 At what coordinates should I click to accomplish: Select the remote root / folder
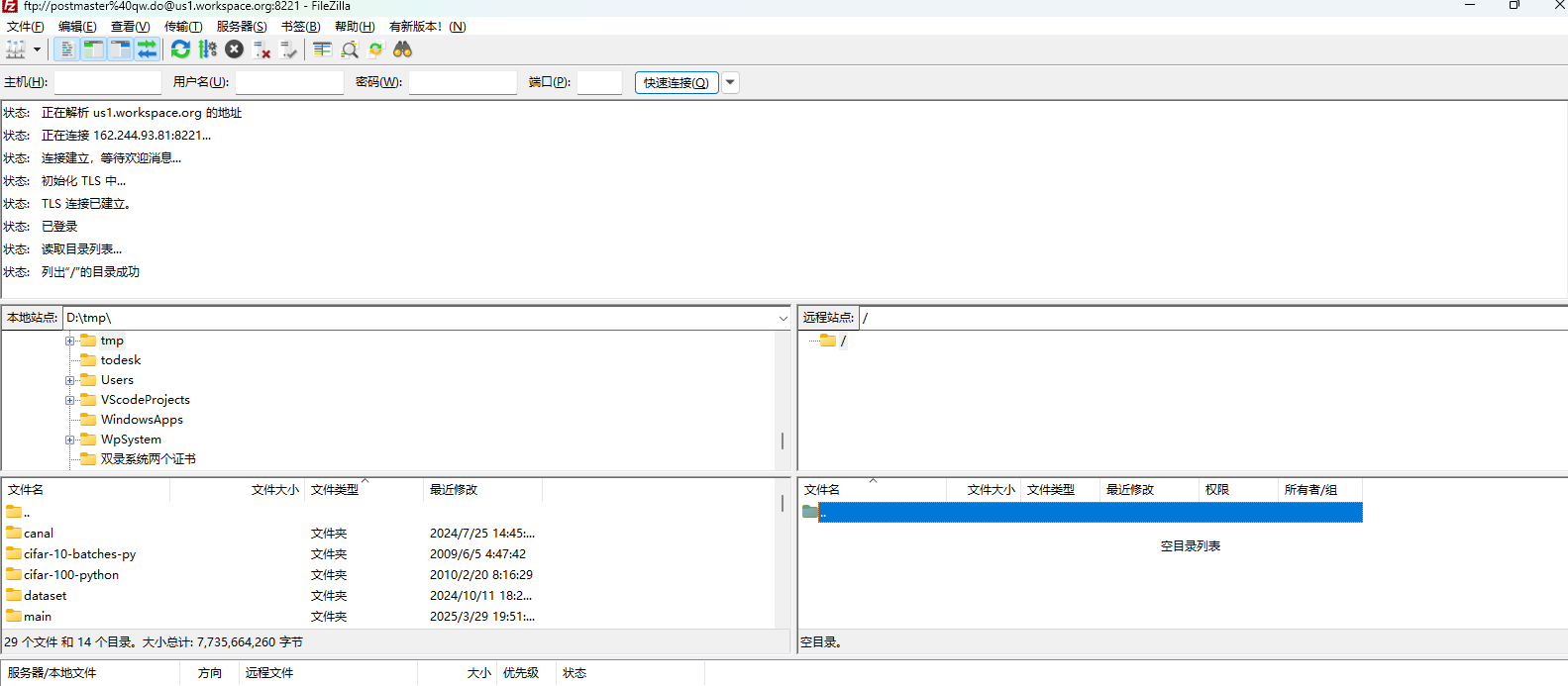pos(843,341)
